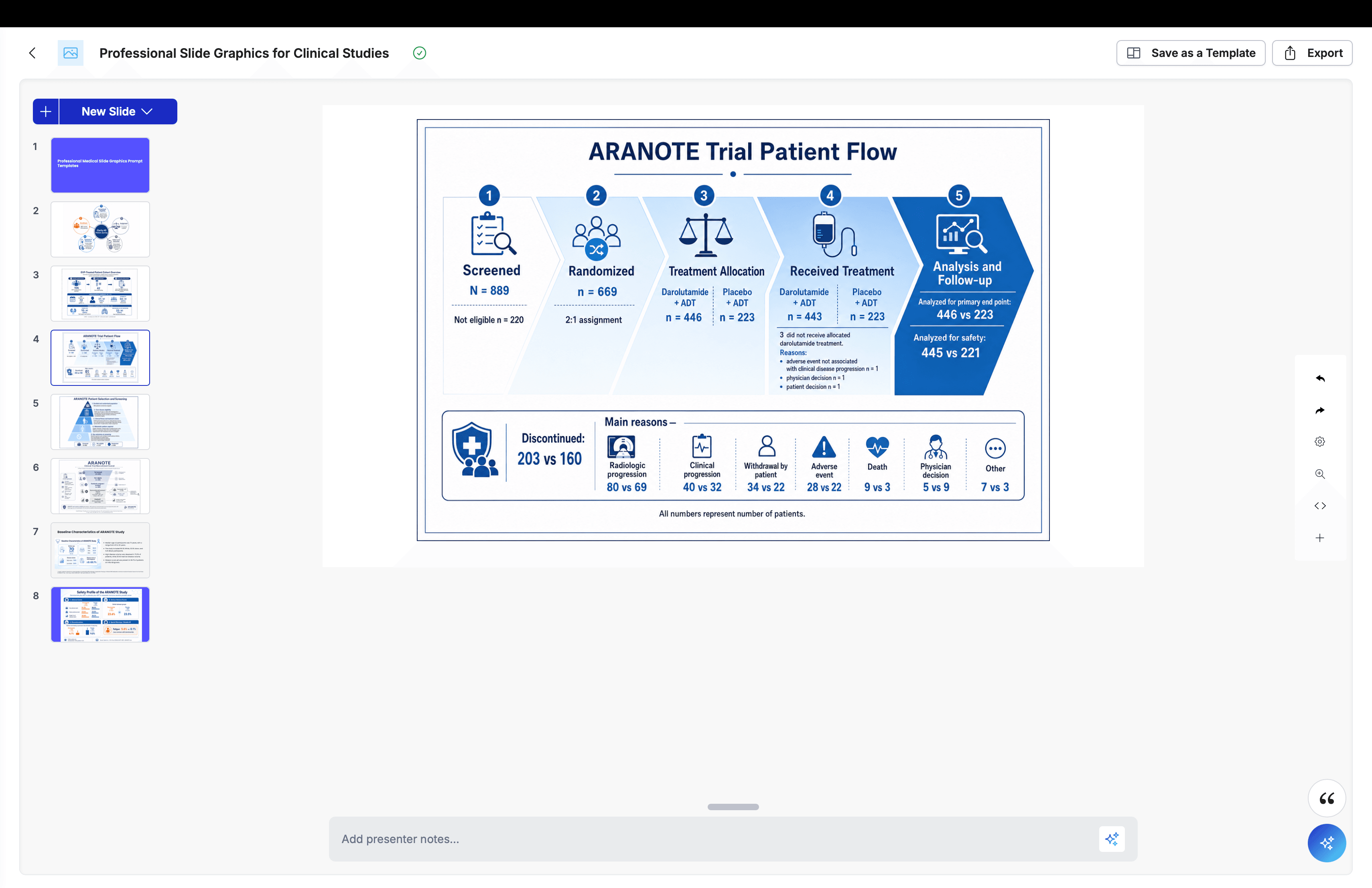Click the green saved checkmark icon
Screen dimensions: 1372x888
click(420, 53)
